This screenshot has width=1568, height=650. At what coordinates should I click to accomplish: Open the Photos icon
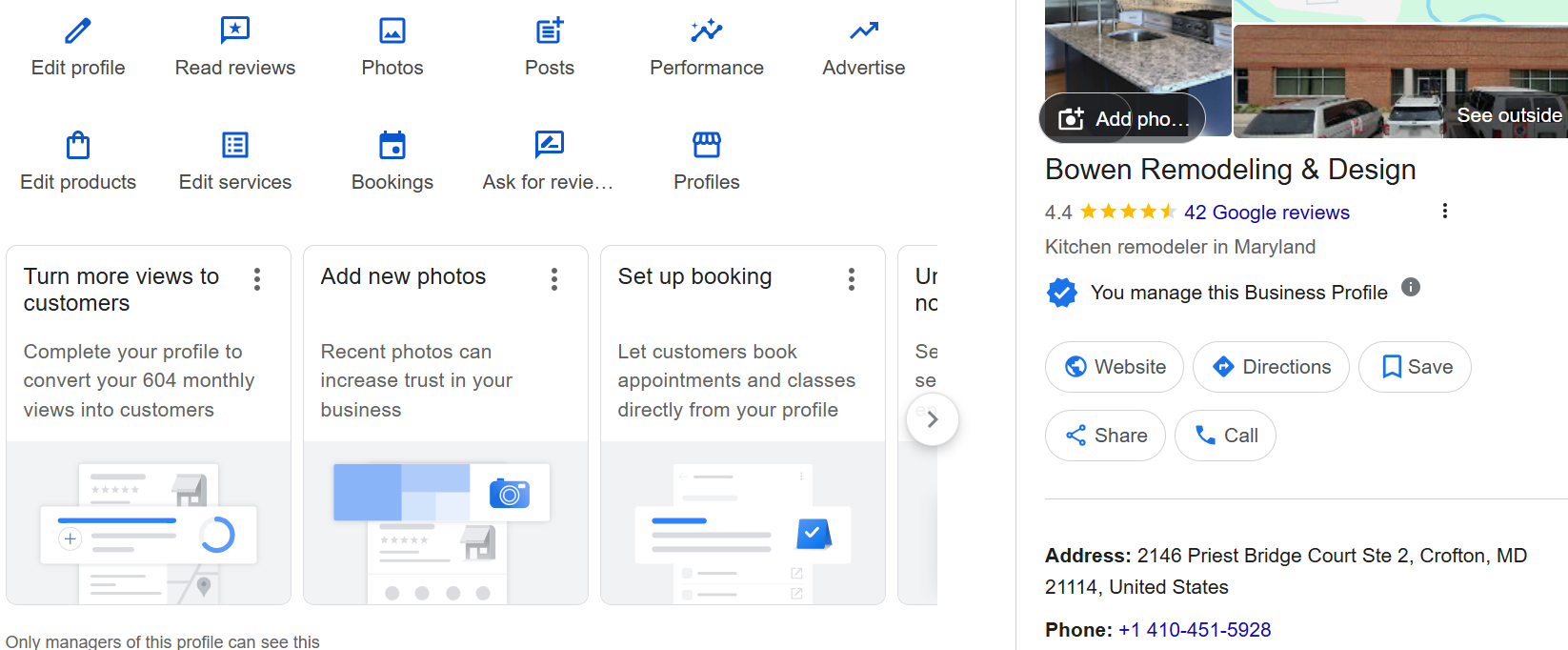click(392, 30)
